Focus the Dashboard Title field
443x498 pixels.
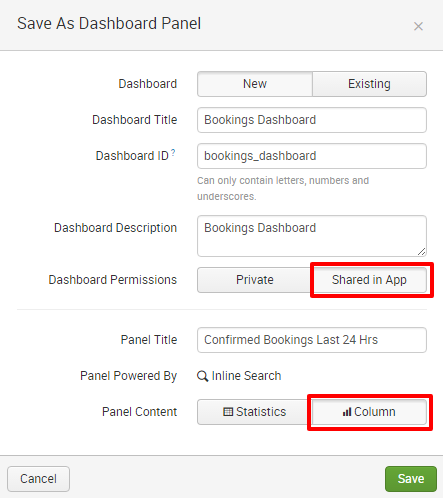pyautogui.click(x=312, y=120)
